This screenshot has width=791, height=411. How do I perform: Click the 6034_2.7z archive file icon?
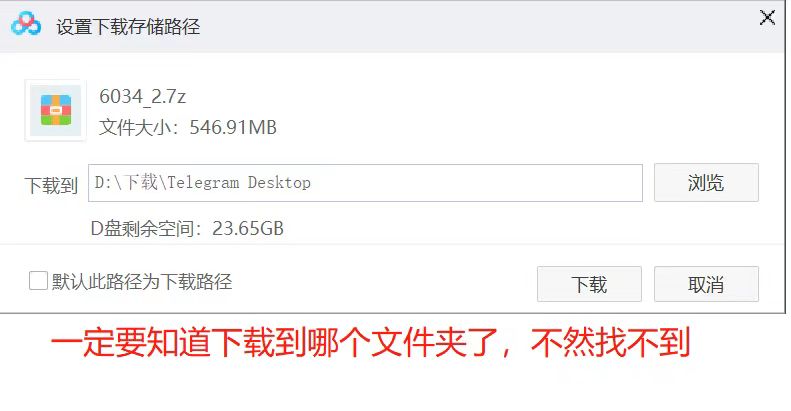55,110
